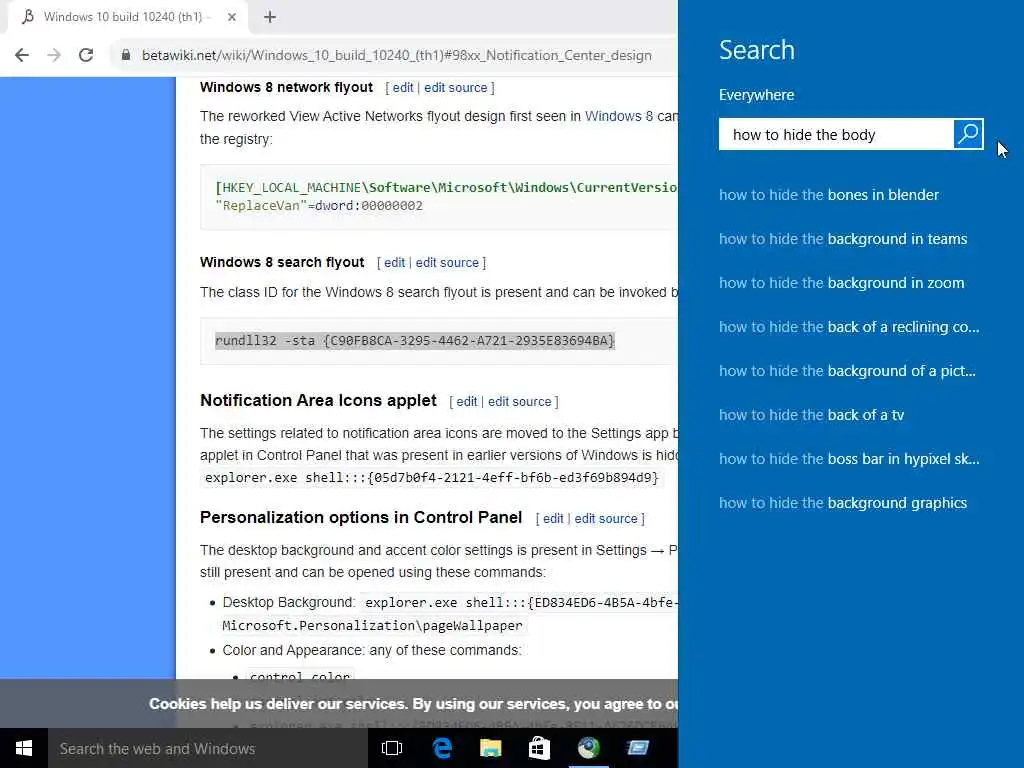Launch Microsoft Edge from taskbar
Viewport: 1024px width, 768px height.
pyautogui.click(x=442, y=748)
